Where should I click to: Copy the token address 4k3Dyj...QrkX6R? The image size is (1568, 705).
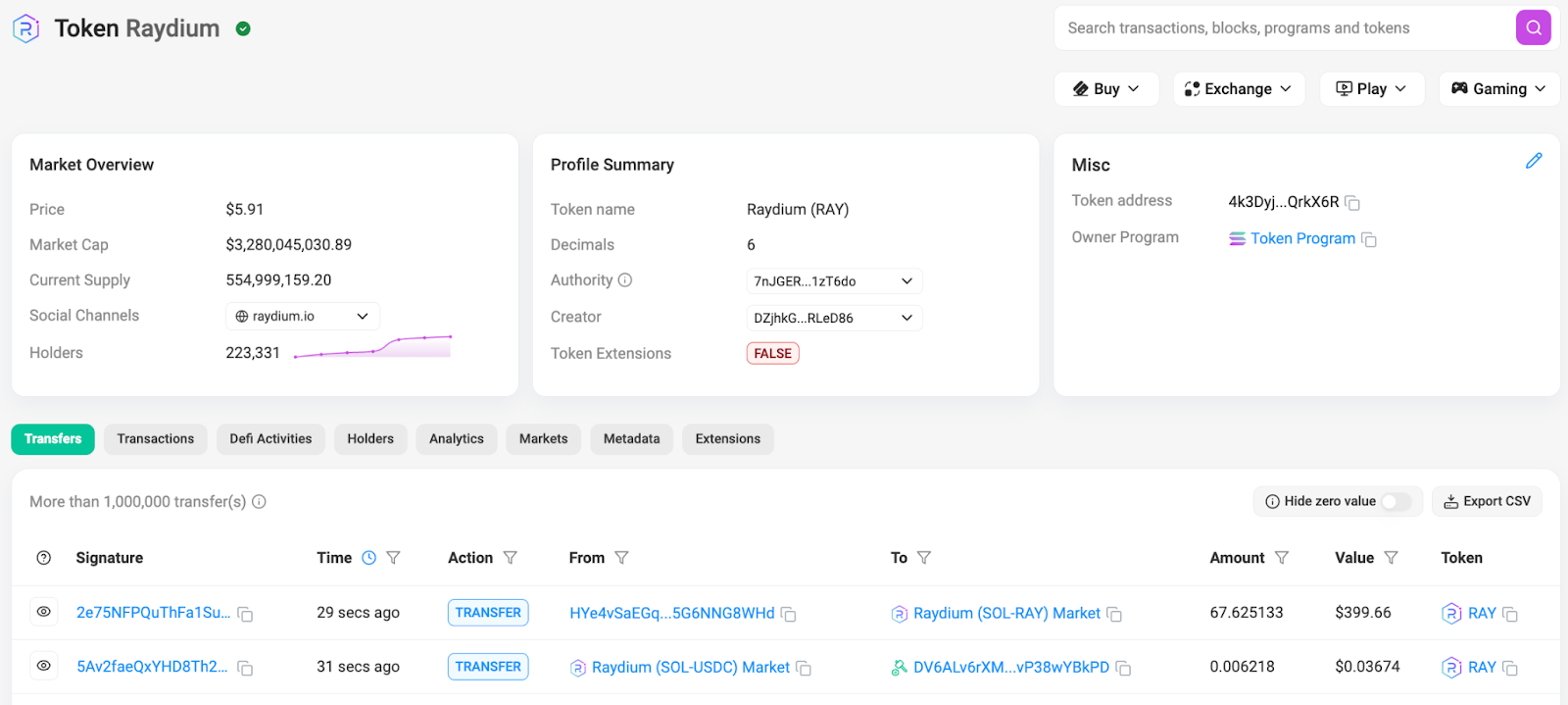tap(1352, 203)
